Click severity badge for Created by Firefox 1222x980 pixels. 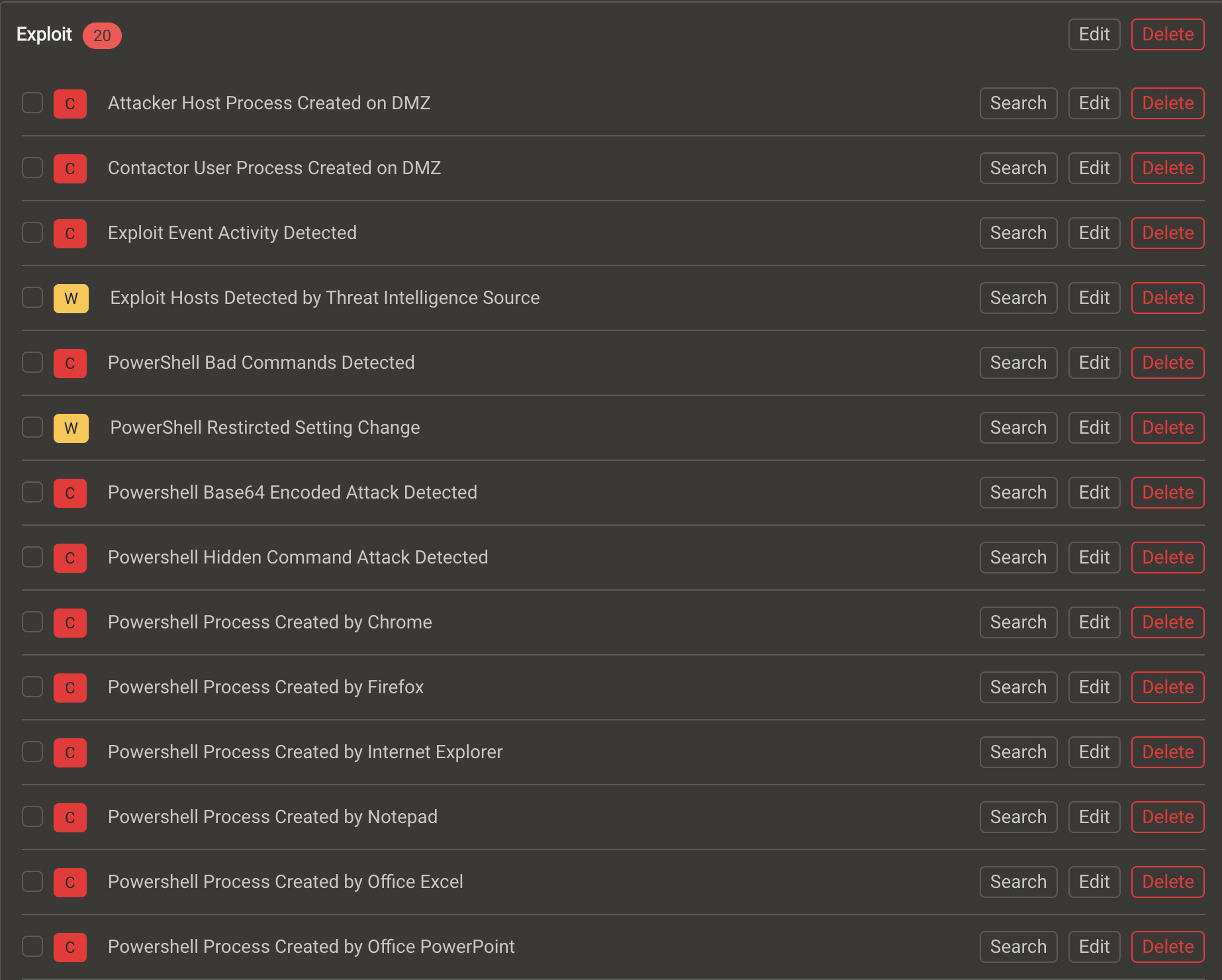[x=70, y=687]
